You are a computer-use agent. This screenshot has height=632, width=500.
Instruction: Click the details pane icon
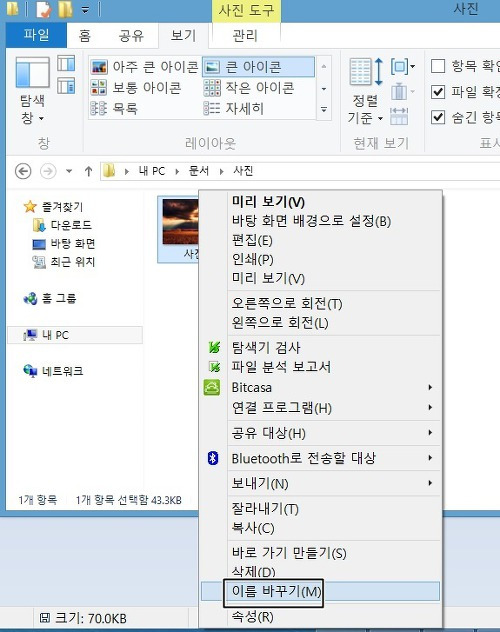[66, 86]
